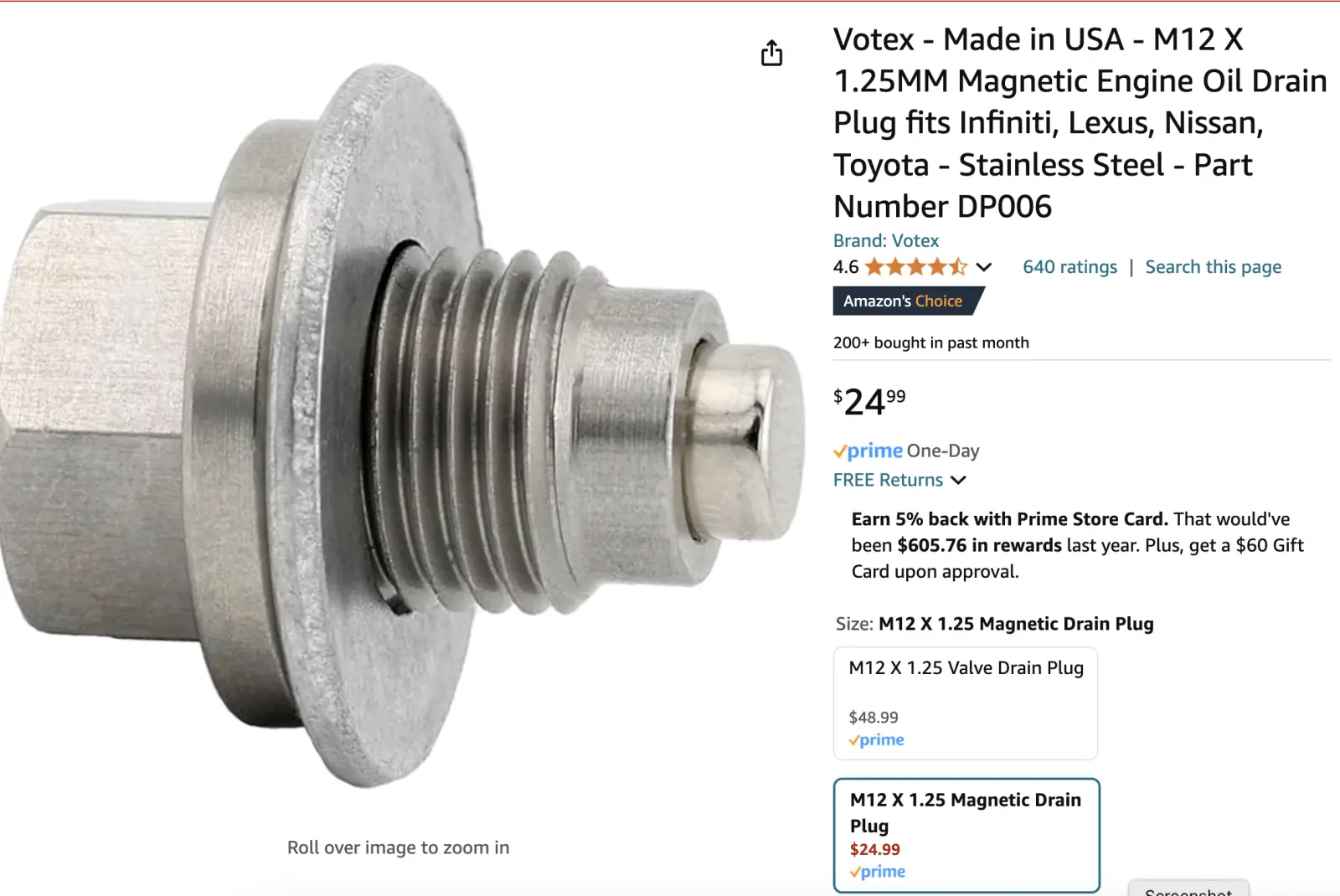
Task: Expand the rating breakdown chevron beside 4.6
Action: coord(984,267)
